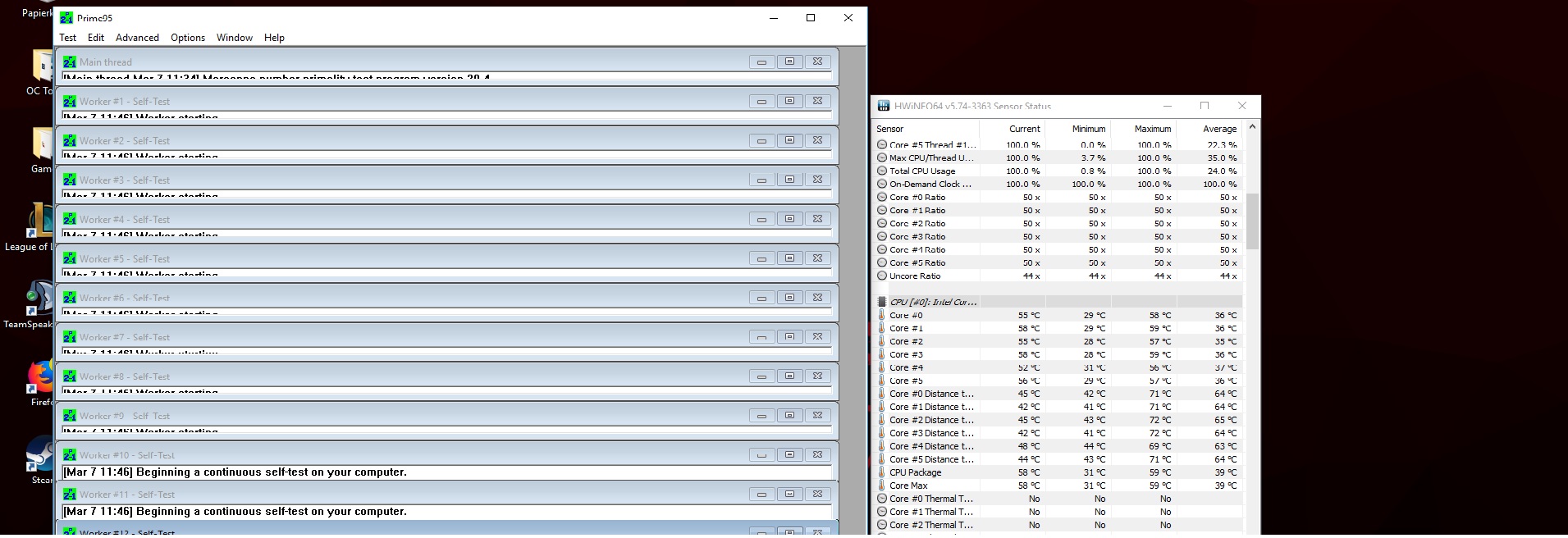Click the CPU Package thermometer icon
1568x538 pixels.
pyautogui.click(x=882, y=472)
